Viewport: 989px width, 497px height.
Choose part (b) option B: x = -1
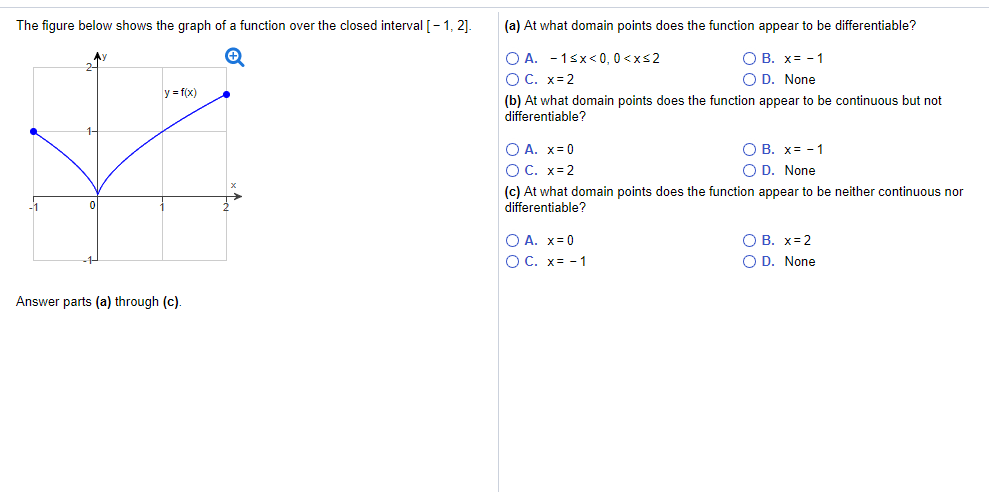750,149
